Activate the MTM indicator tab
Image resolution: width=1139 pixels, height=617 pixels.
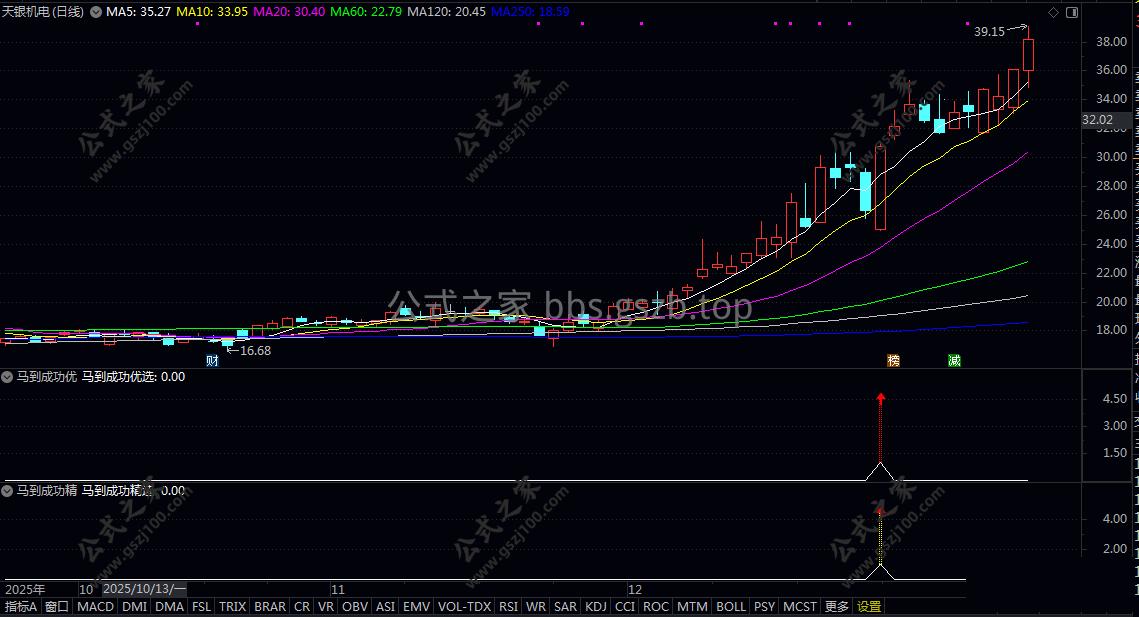[x=692, y=607]
